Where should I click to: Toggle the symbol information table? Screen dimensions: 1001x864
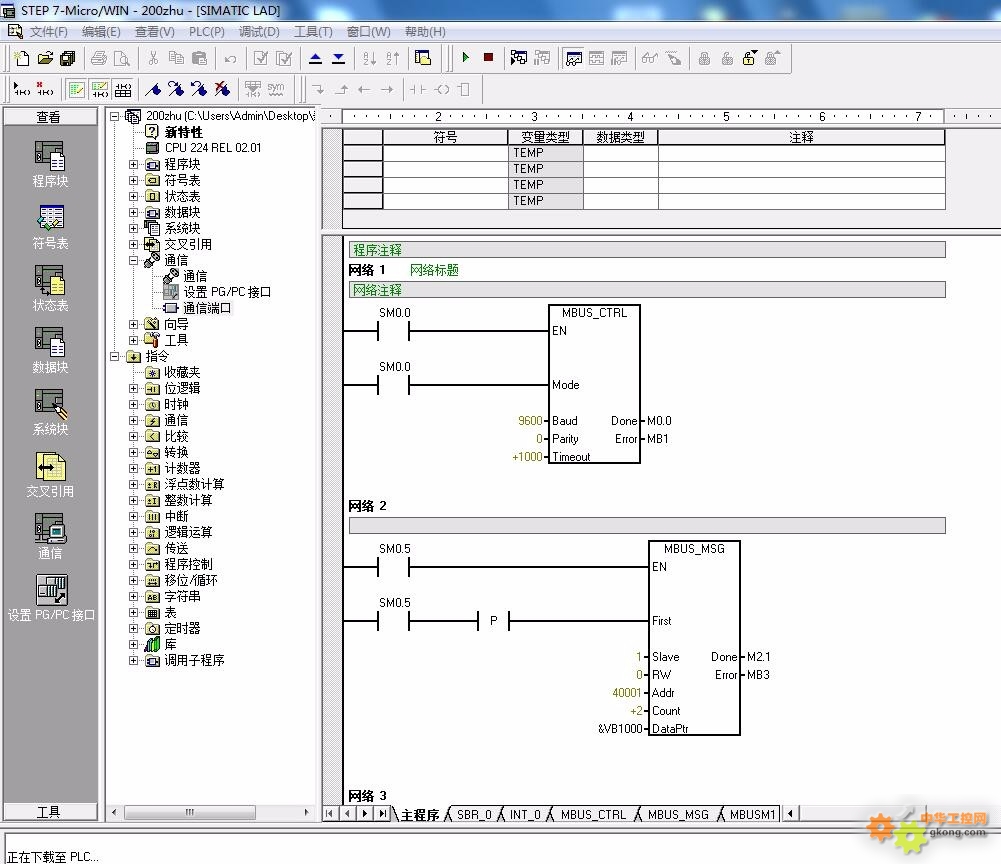pyautogui.click(x=123, y=89)
